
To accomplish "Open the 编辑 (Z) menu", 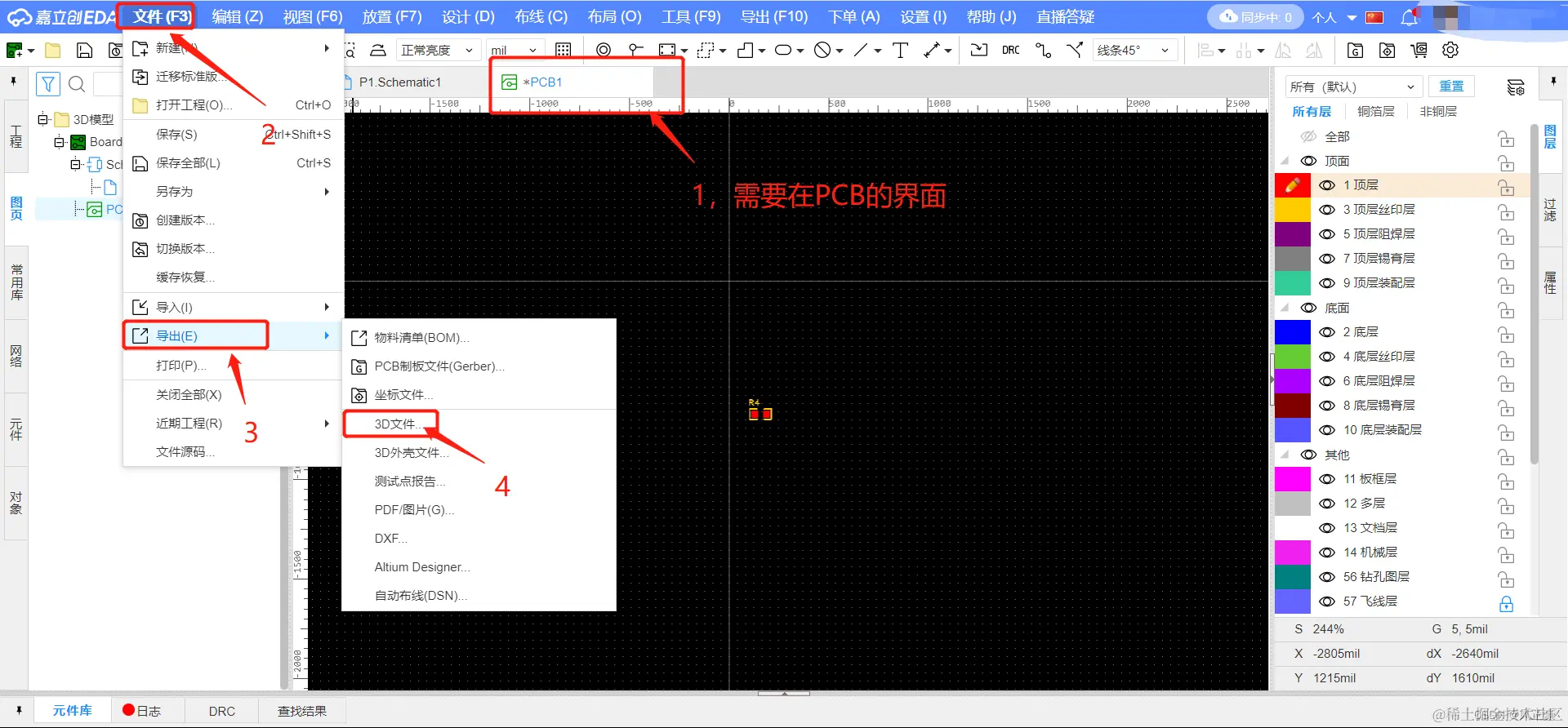I will click(237, 16).
